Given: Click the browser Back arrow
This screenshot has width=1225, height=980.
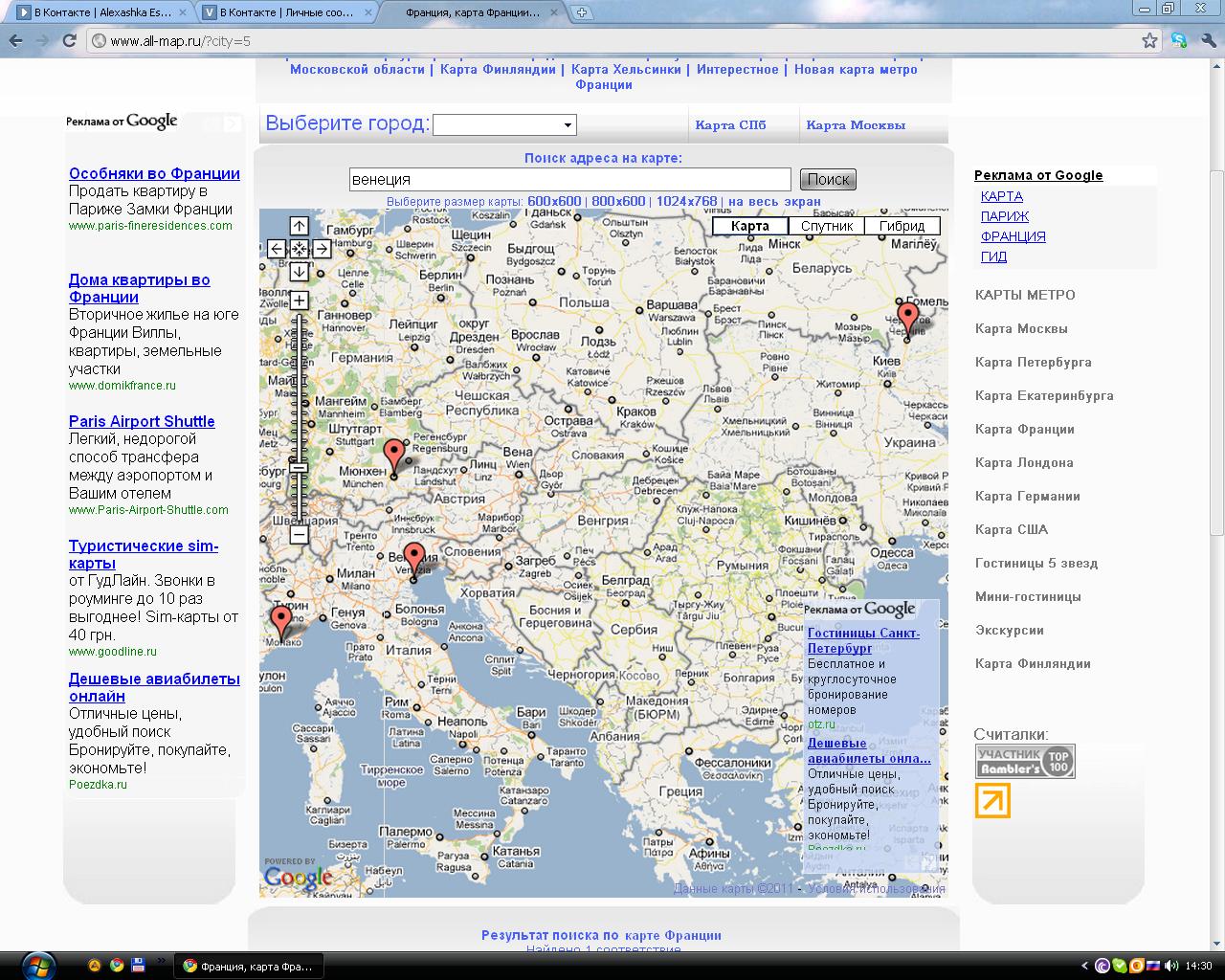Looking at the screenshot, I should tap(15, 40).
